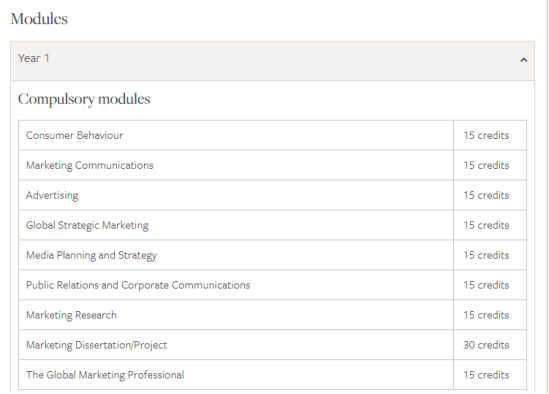This screenshot has width=549, height=394.
Task: Select Public Relations and Corporate Communications
Action: (x=138, y=285)
